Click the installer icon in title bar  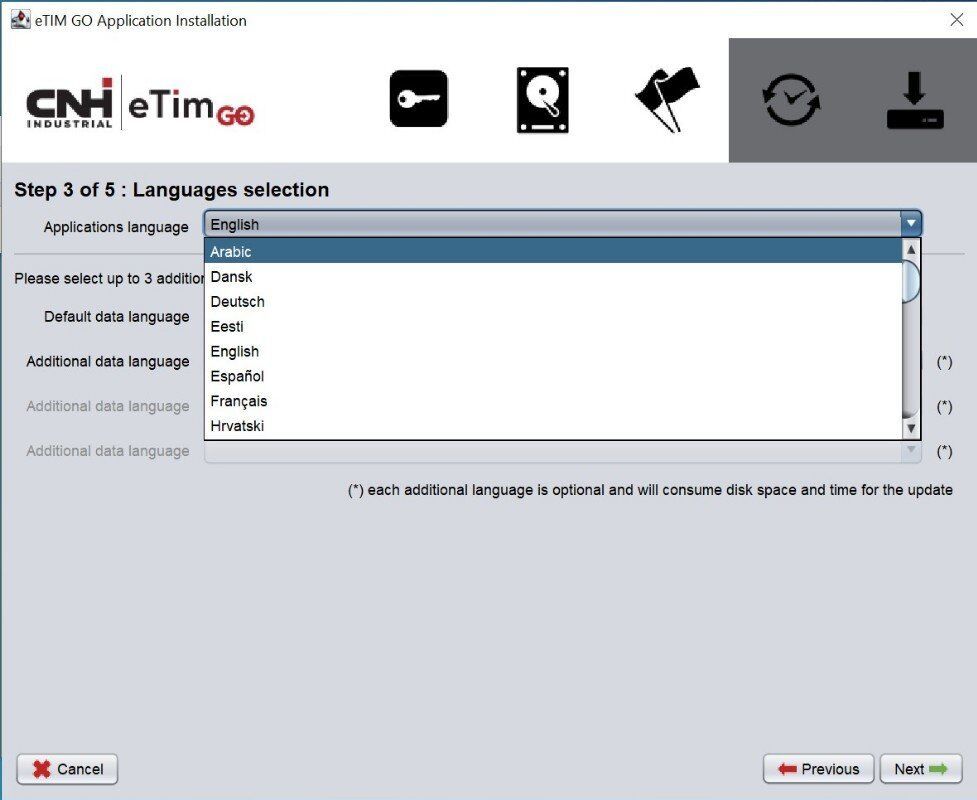[21, 19]
